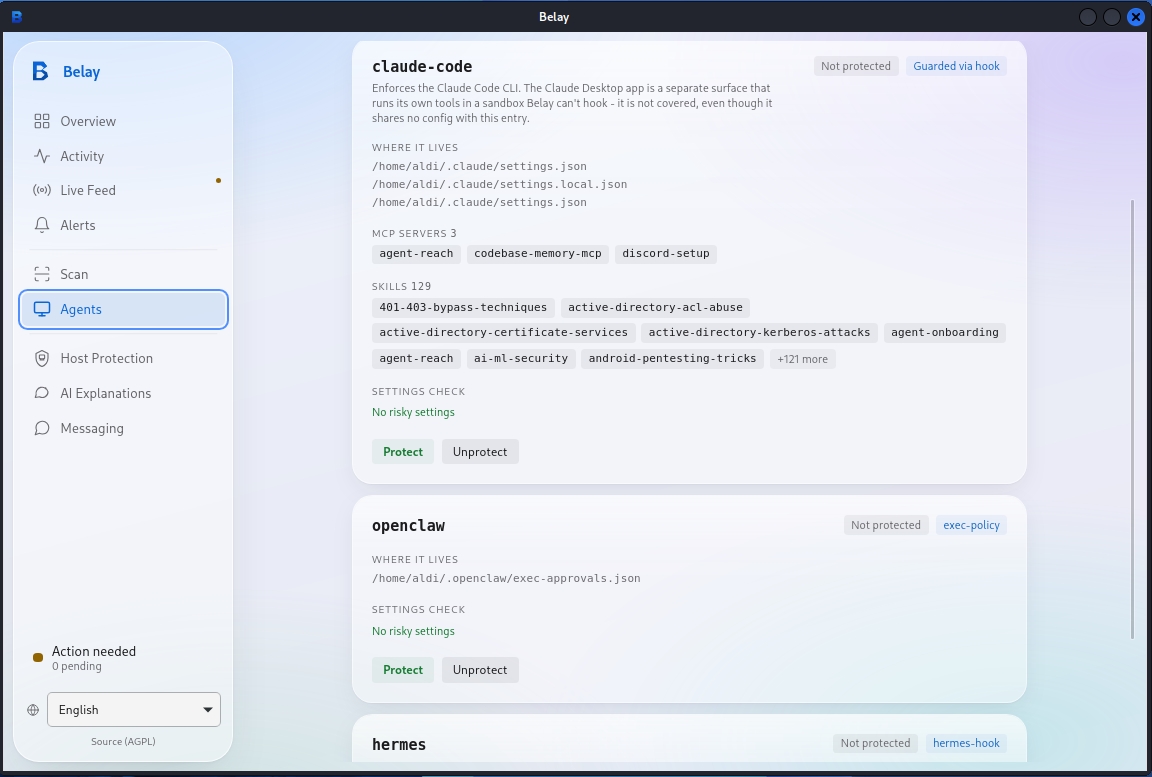
Task: Click the active-directory-acl-abuse skill chip
Action: [x=655, y=307]
